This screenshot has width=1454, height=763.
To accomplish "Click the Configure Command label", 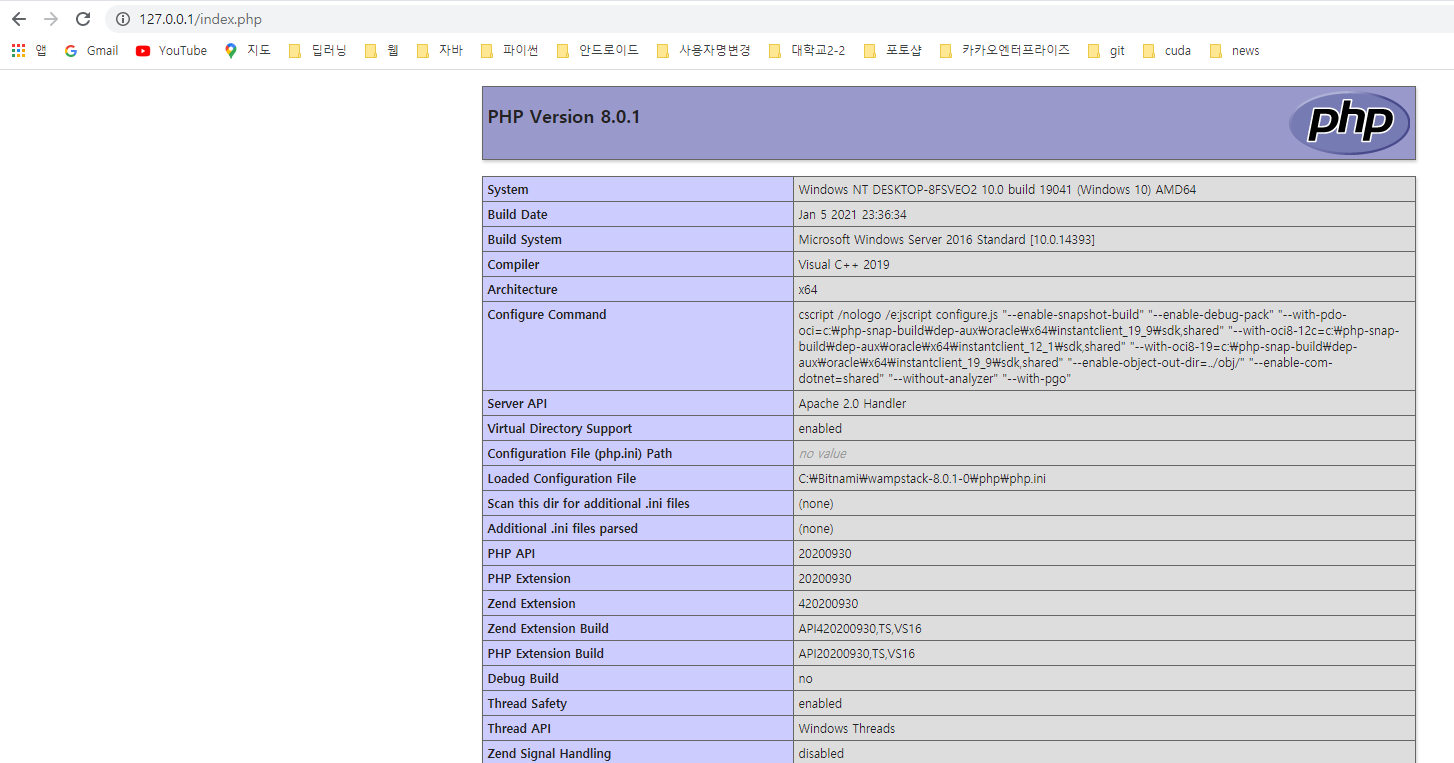I will 547,315.
